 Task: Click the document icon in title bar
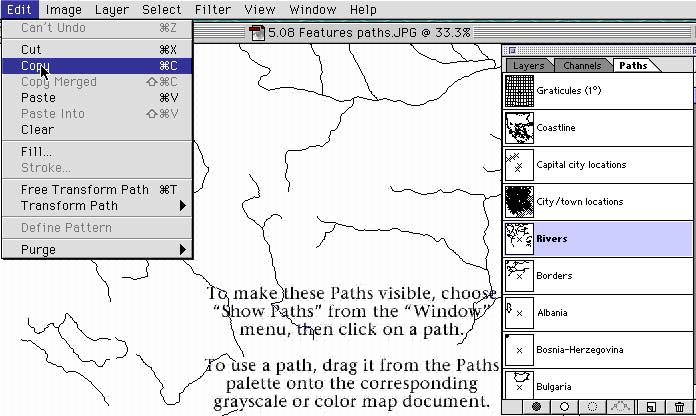click(x=258, y=32)
